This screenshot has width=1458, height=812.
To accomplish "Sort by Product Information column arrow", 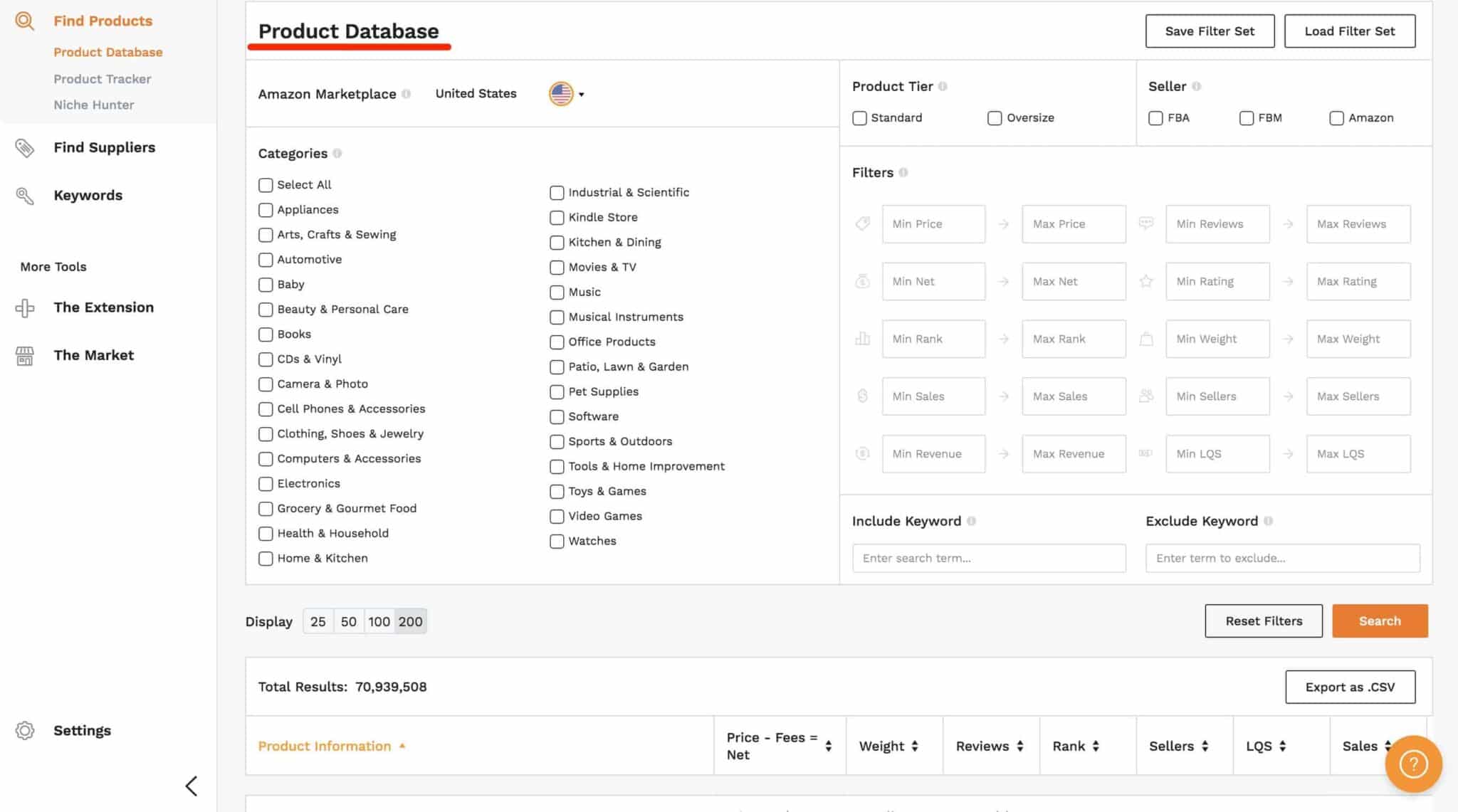I will [402, 746].
